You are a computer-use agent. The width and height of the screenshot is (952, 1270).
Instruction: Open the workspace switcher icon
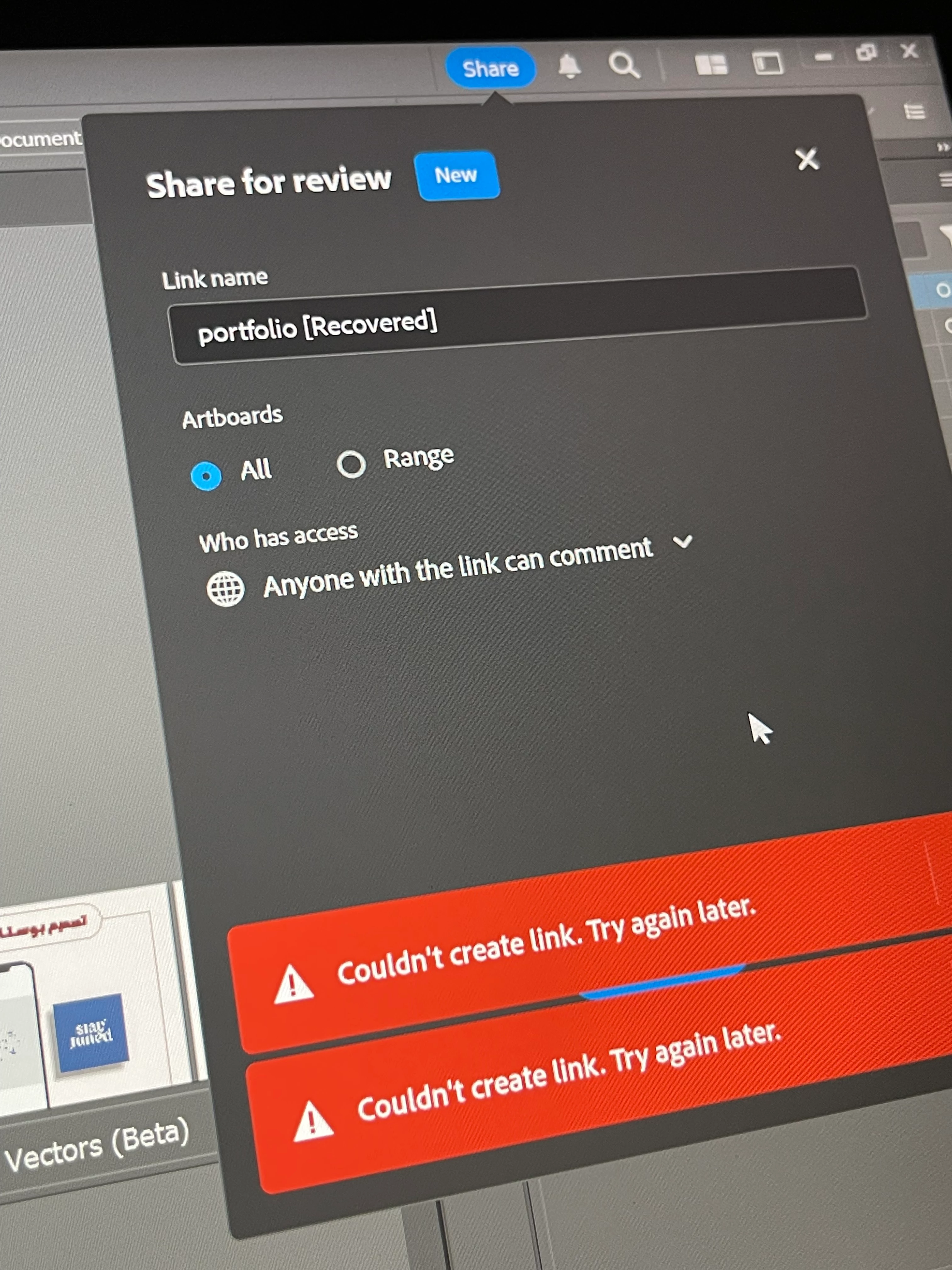768,63
